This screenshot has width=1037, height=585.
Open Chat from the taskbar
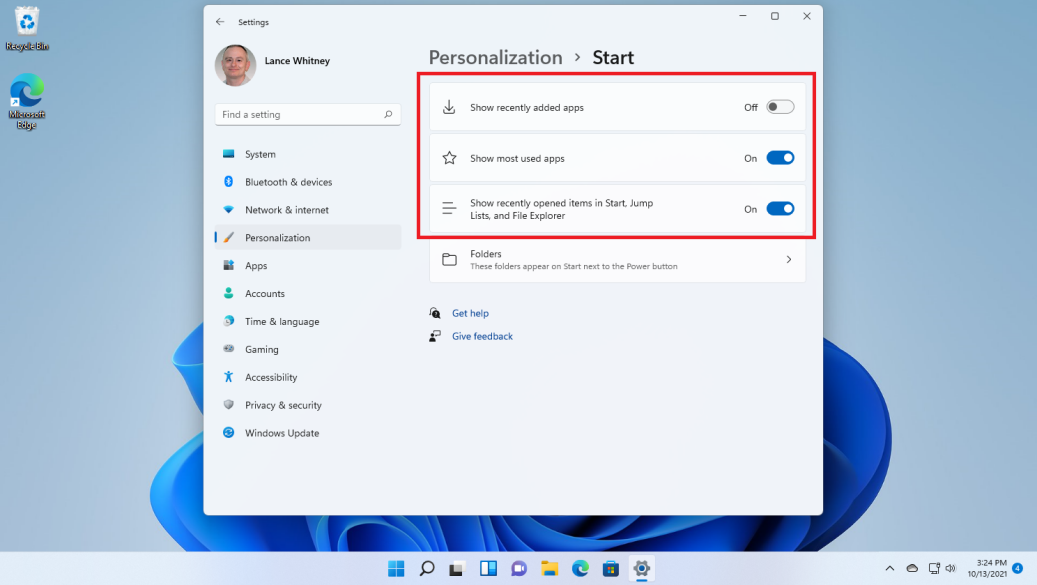tap(519, 568)
